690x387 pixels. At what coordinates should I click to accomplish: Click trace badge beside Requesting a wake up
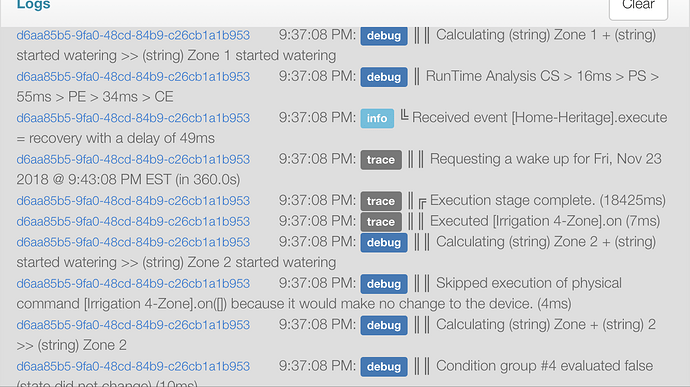coord(381,160)
